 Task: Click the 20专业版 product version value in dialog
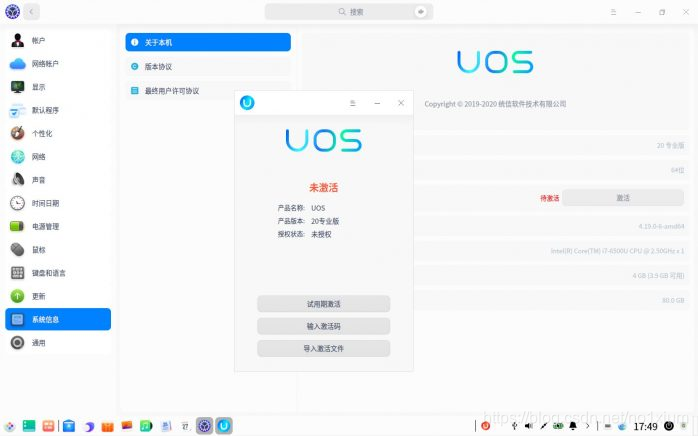click(x=325, y=221)
